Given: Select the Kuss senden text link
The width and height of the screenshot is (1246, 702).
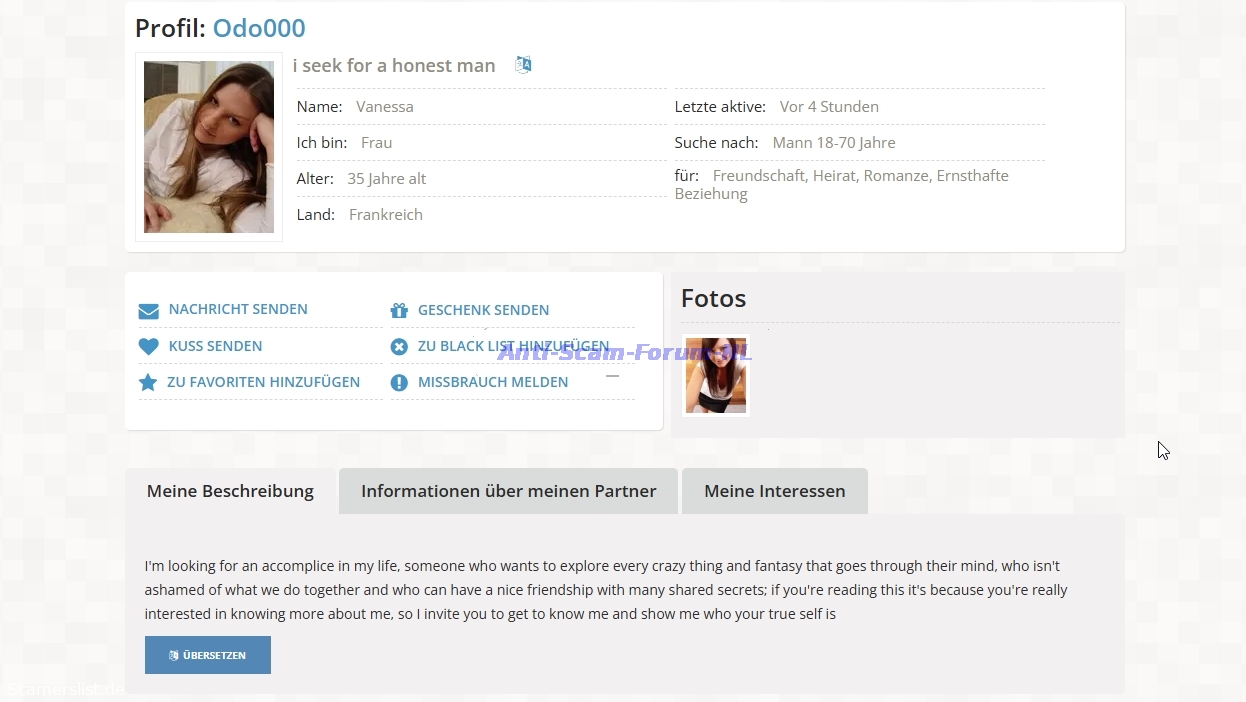Looking at the screenshot, I should 215,346.
